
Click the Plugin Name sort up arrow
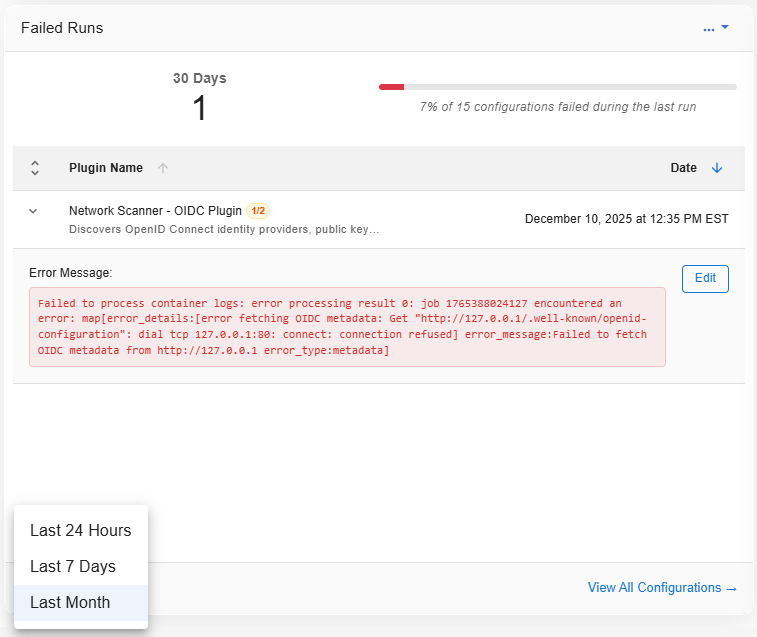pos(163,168)
